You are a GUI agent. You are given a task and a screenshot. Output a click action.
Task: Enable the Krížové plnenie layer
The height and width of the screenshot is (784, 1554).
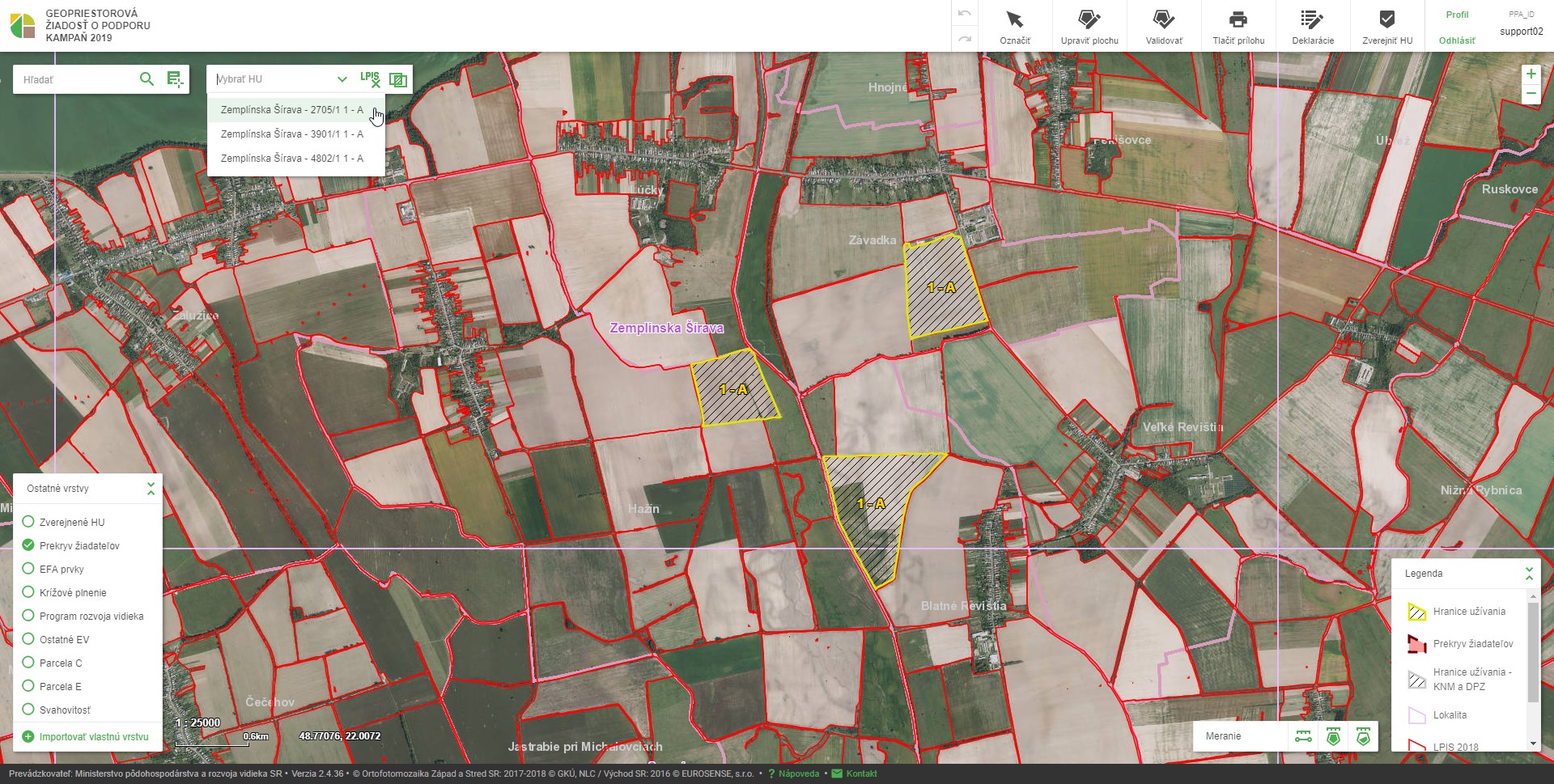tap(28, 592)
